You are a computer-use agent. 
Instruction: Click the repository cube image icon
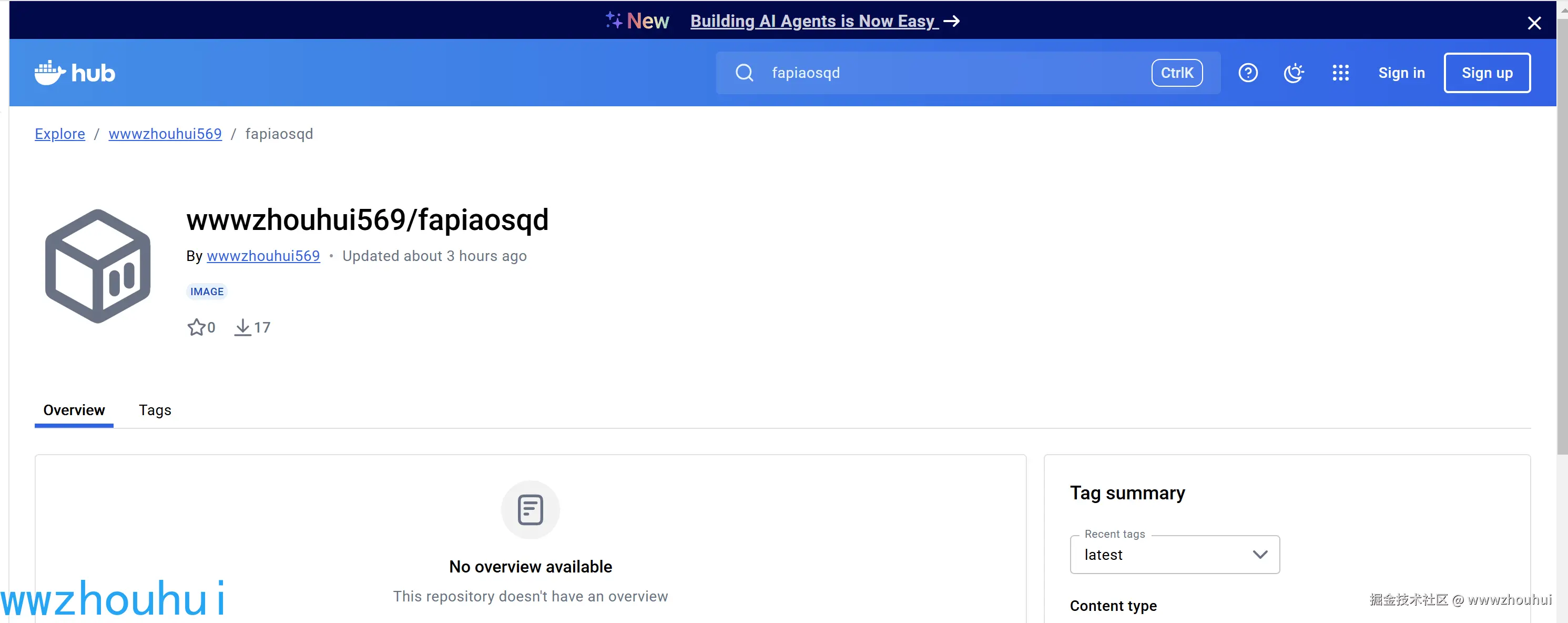point(98,266)
